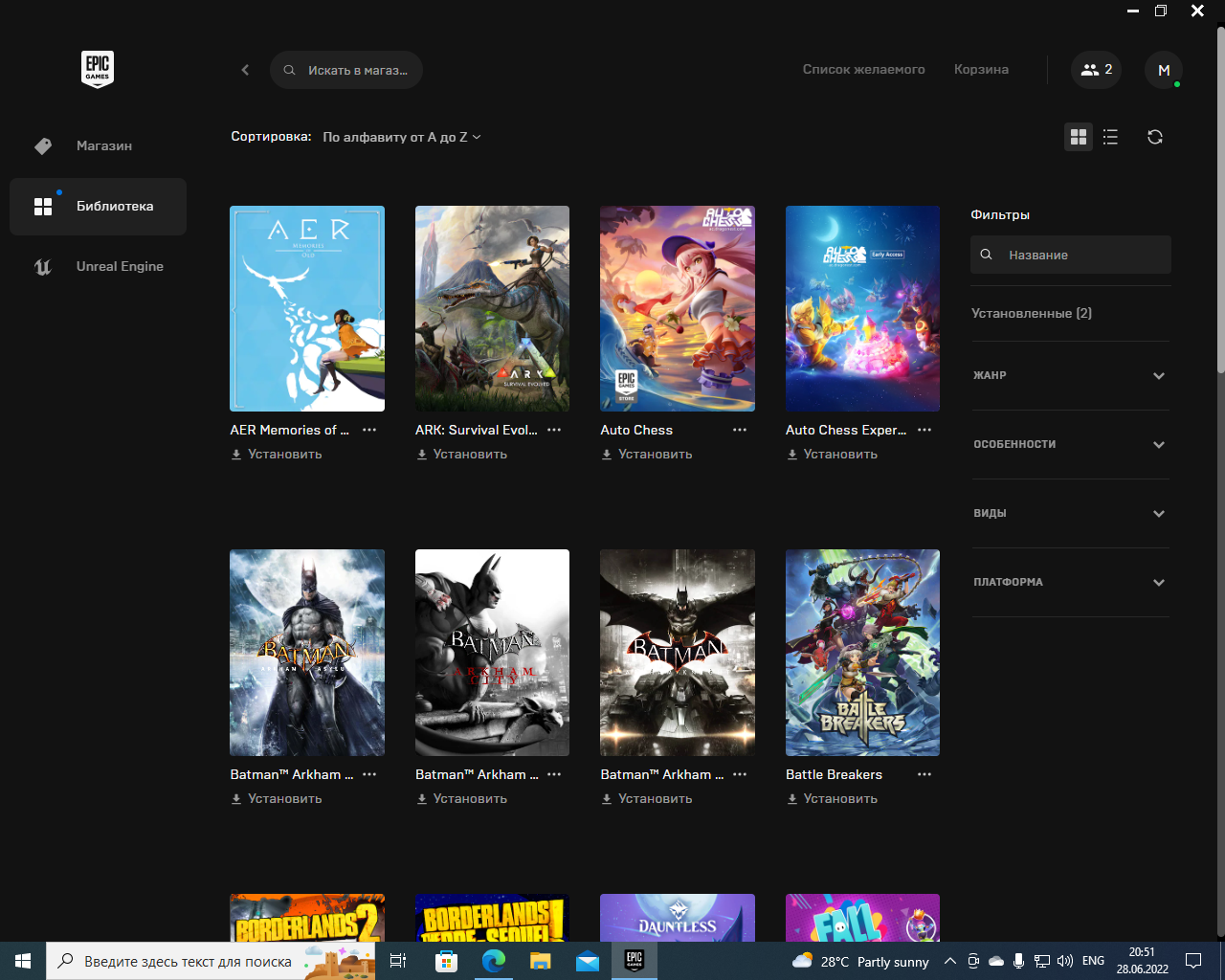Click Установить under Auto Chess Experience
The height and width of the screenshot is (980, 1225).
point(832,455)
